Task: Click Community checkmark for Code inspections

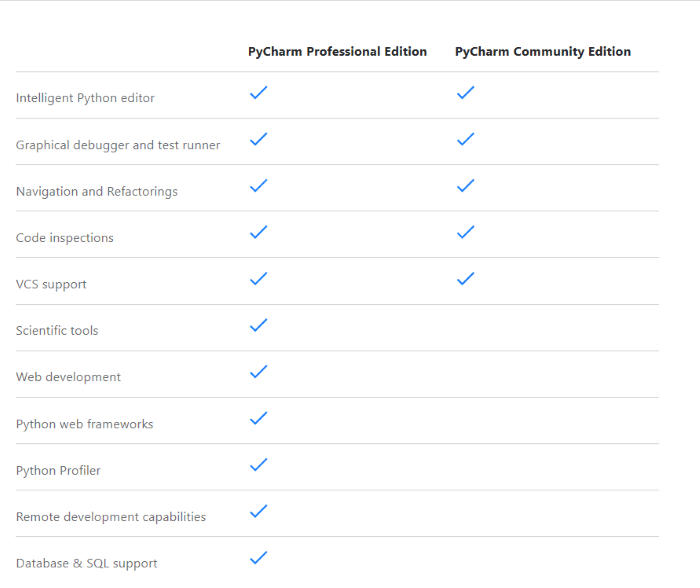Action: tap(465, 232)
